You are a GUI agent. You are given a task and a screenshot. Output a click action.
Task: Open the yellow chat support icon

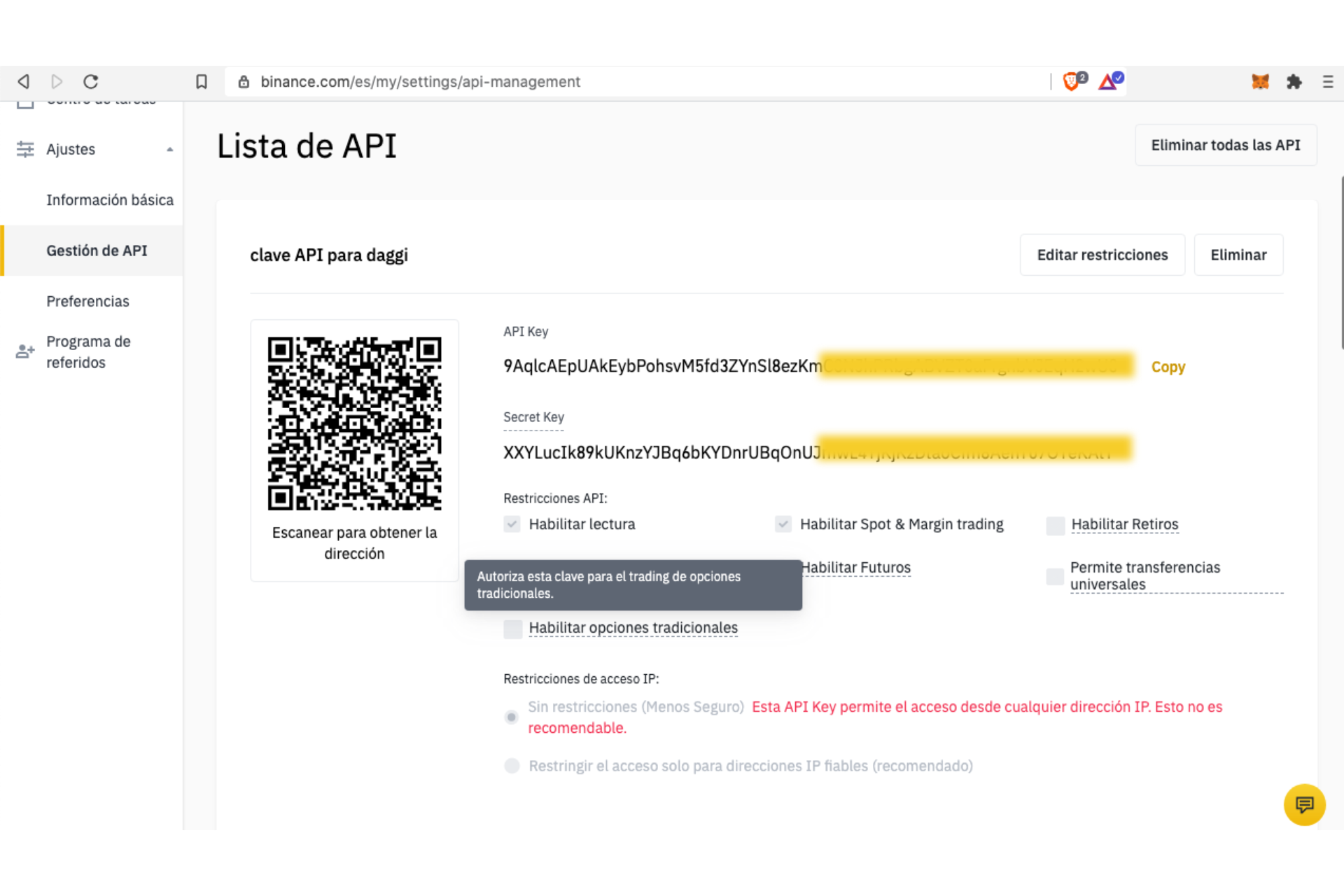pos(1304,805)
